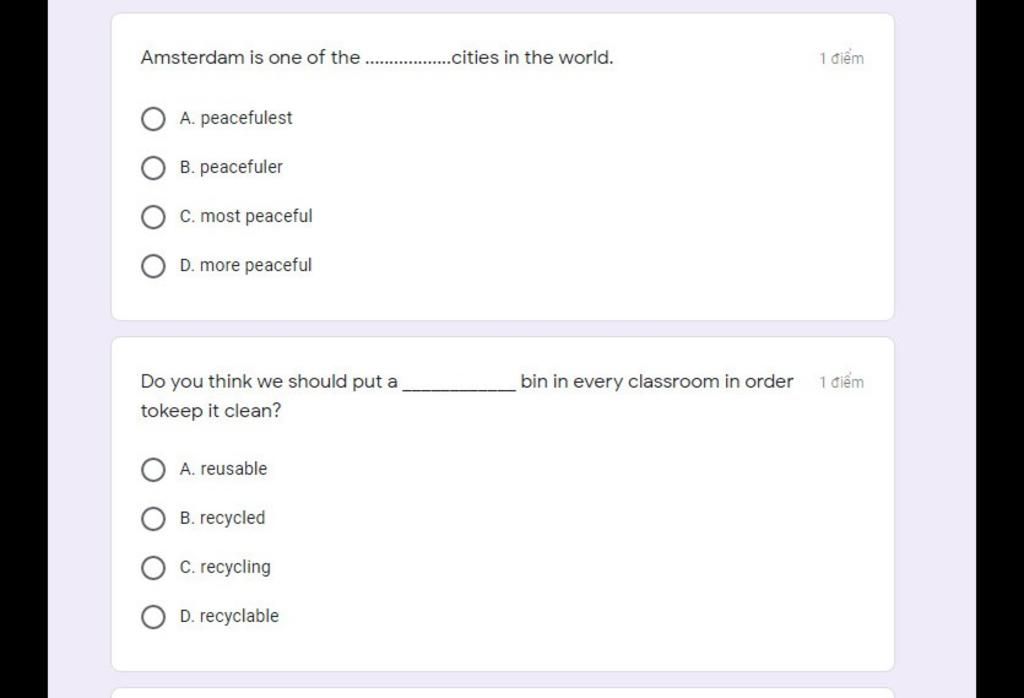This screenshot has width=1024, height=698.
Task: Choose the B. peacefuler radio option
Action: click(153, 168)
